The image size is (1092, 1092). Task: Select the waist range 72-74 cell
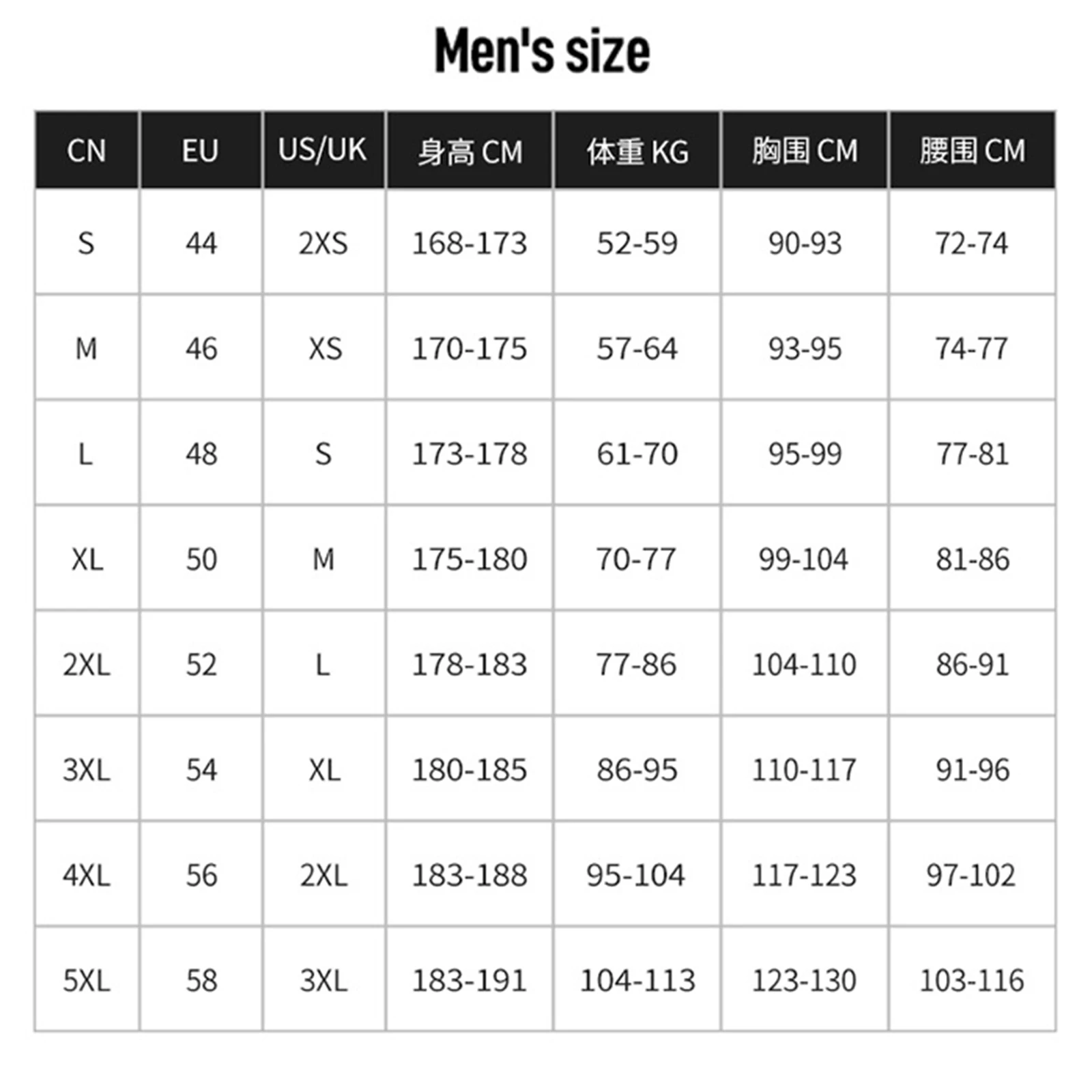(972, 244)
